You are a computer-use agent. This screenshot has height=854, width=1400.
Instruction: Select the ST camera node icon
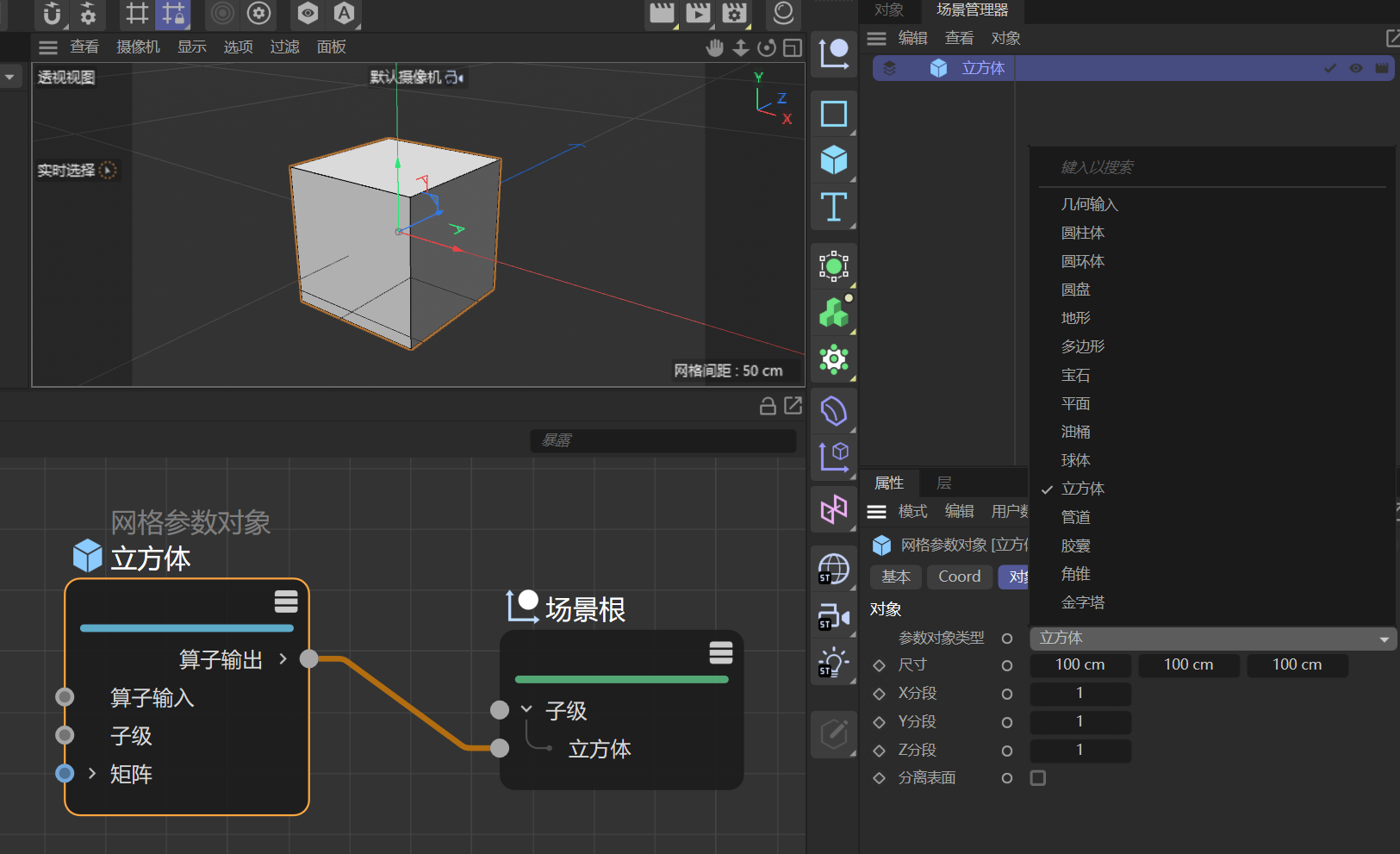pyautogui.click(x=833, y=615)
